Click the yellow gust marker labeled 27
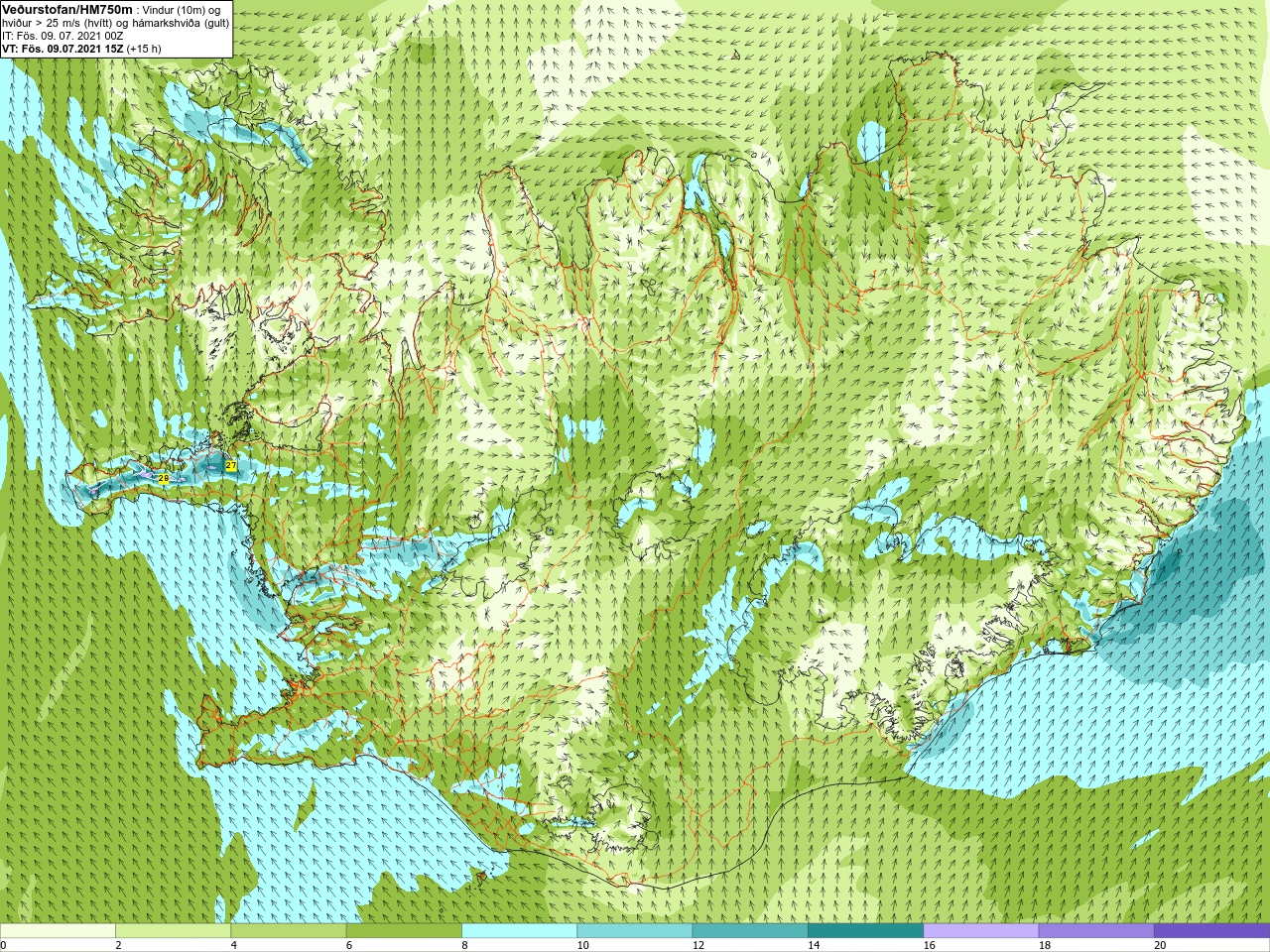Screen dimensions: 1270x952 click(231, 465)
